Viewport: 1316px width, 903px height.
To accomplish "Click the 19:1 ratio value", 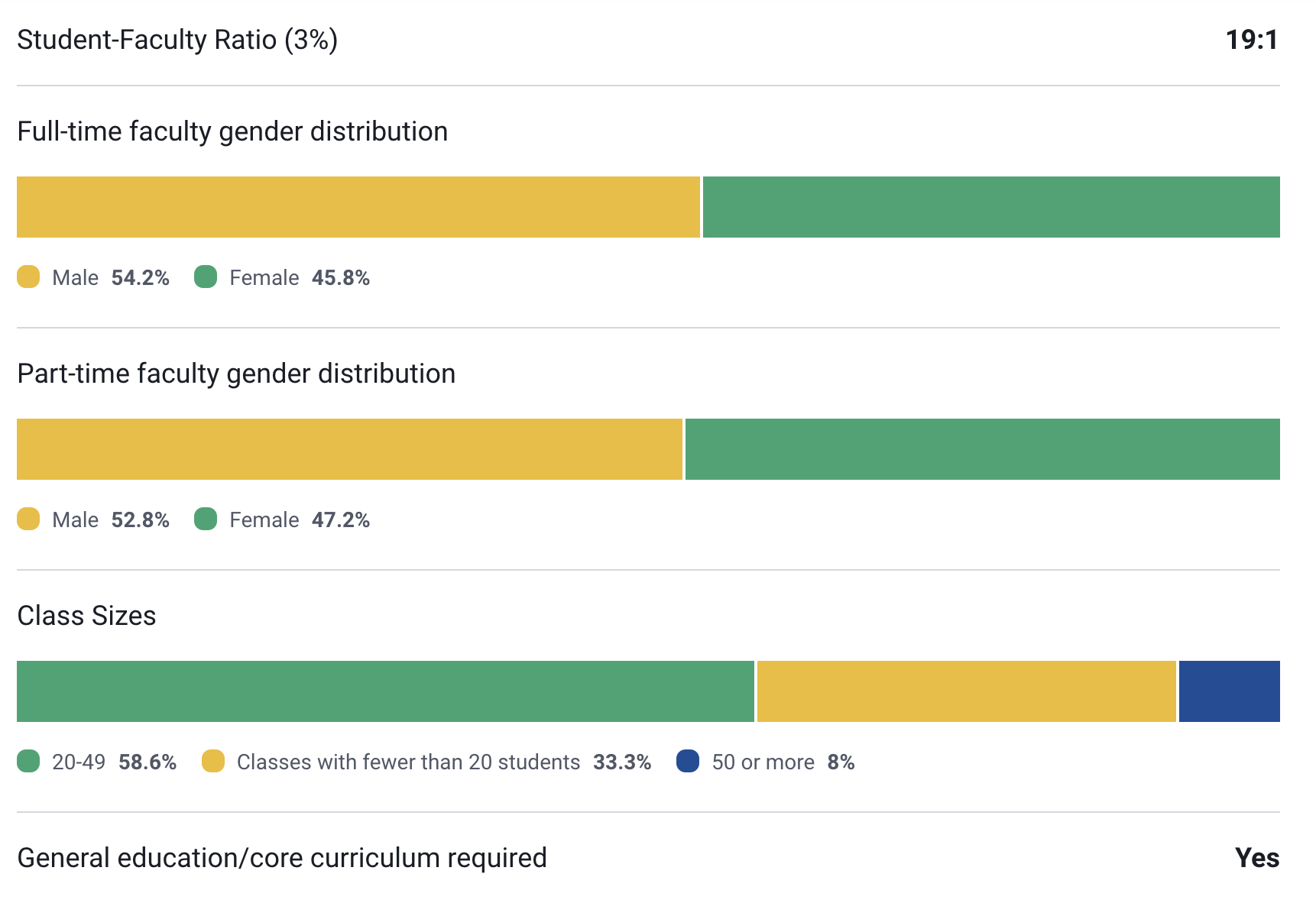I will 1252,40.
